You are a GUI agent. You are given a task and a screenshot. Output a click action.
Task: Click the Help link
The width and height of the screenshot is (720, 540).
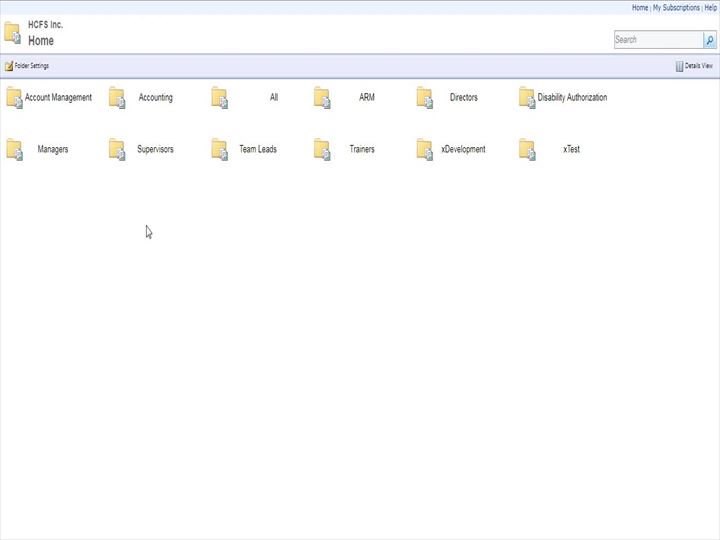point(710,7)
